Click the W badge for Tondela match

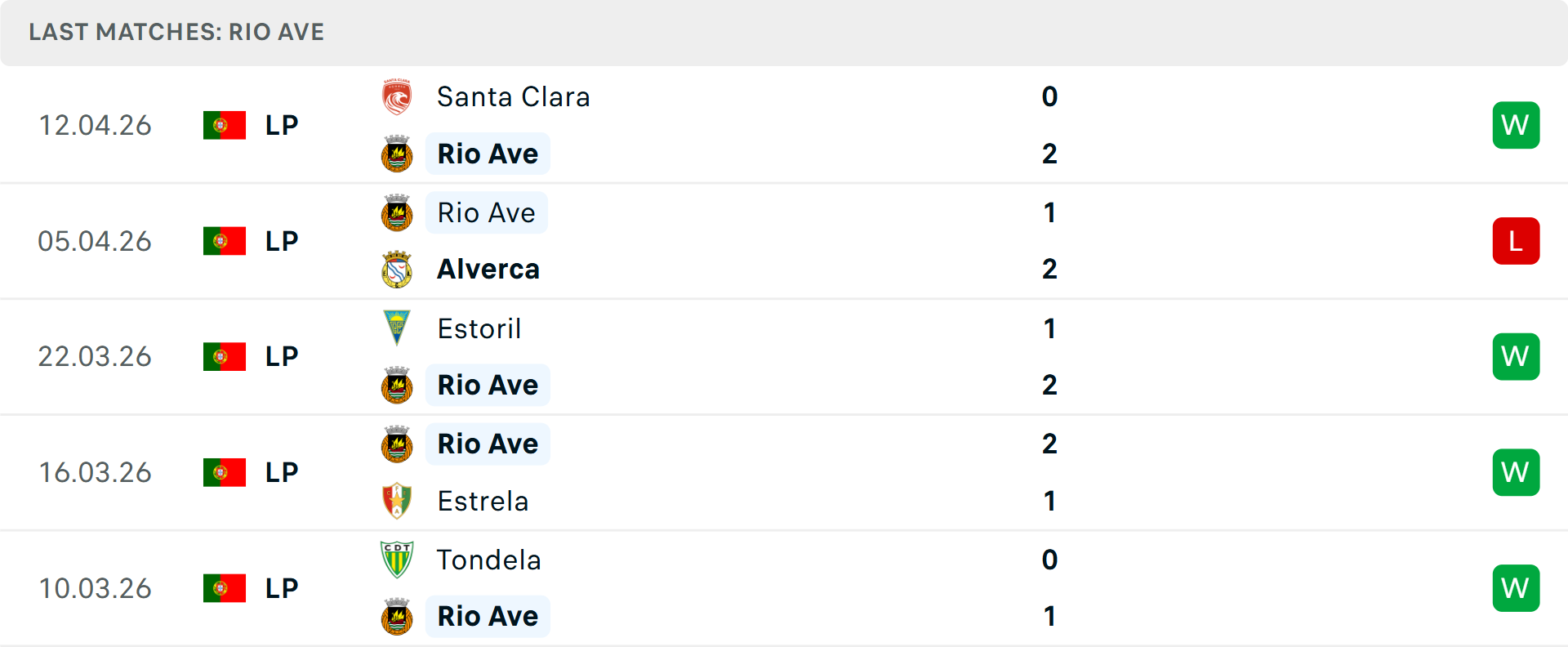(1516, 588)
